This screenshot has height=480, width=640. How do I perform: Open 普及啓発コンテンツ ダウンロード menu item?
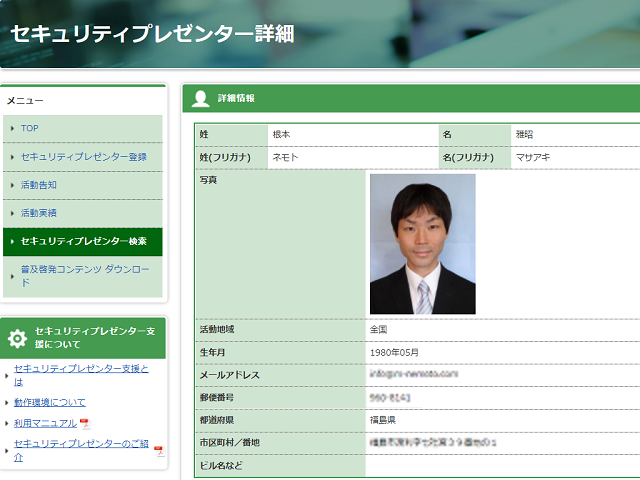84,276
